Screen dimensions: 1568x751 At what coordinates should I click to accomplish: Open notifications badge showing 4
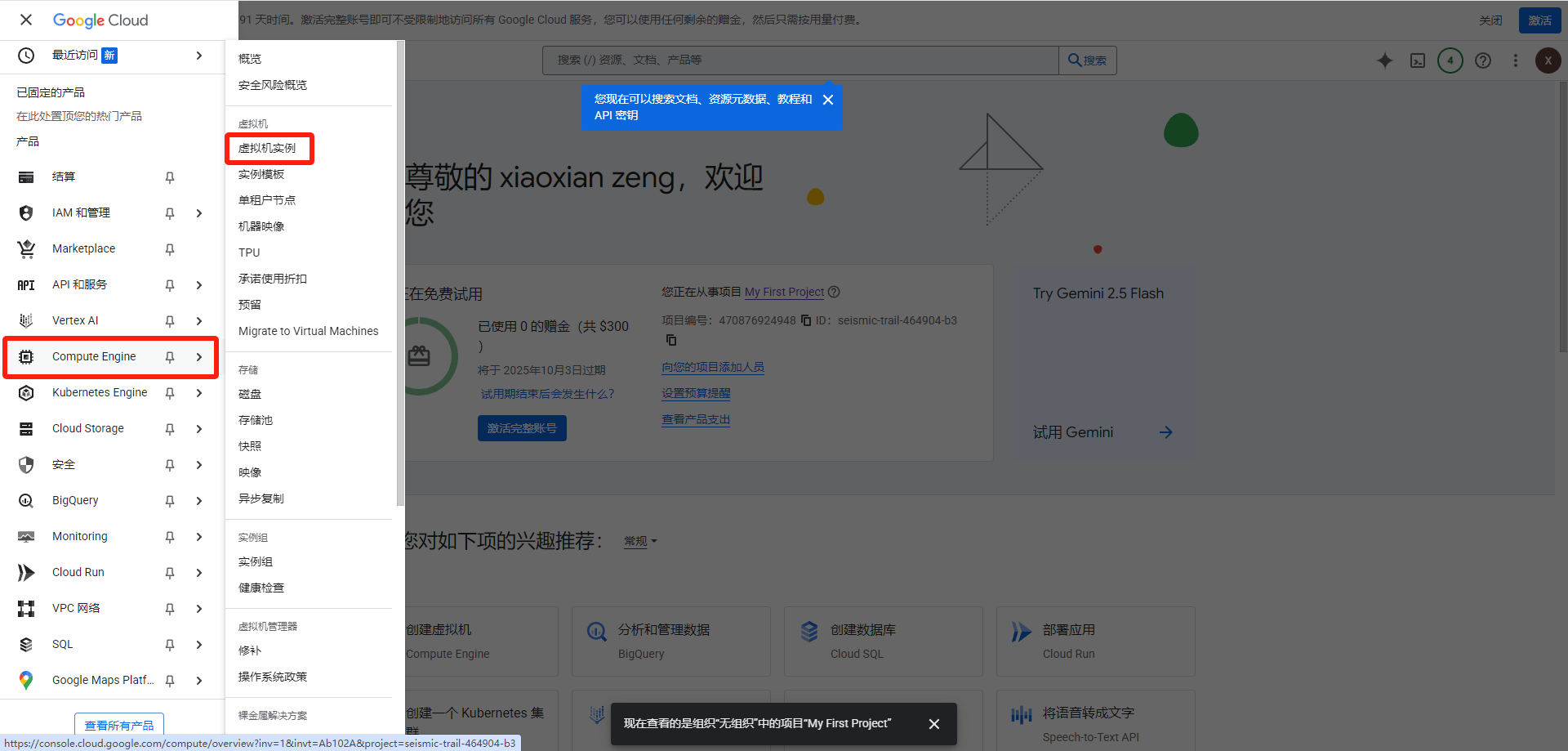1450,60
